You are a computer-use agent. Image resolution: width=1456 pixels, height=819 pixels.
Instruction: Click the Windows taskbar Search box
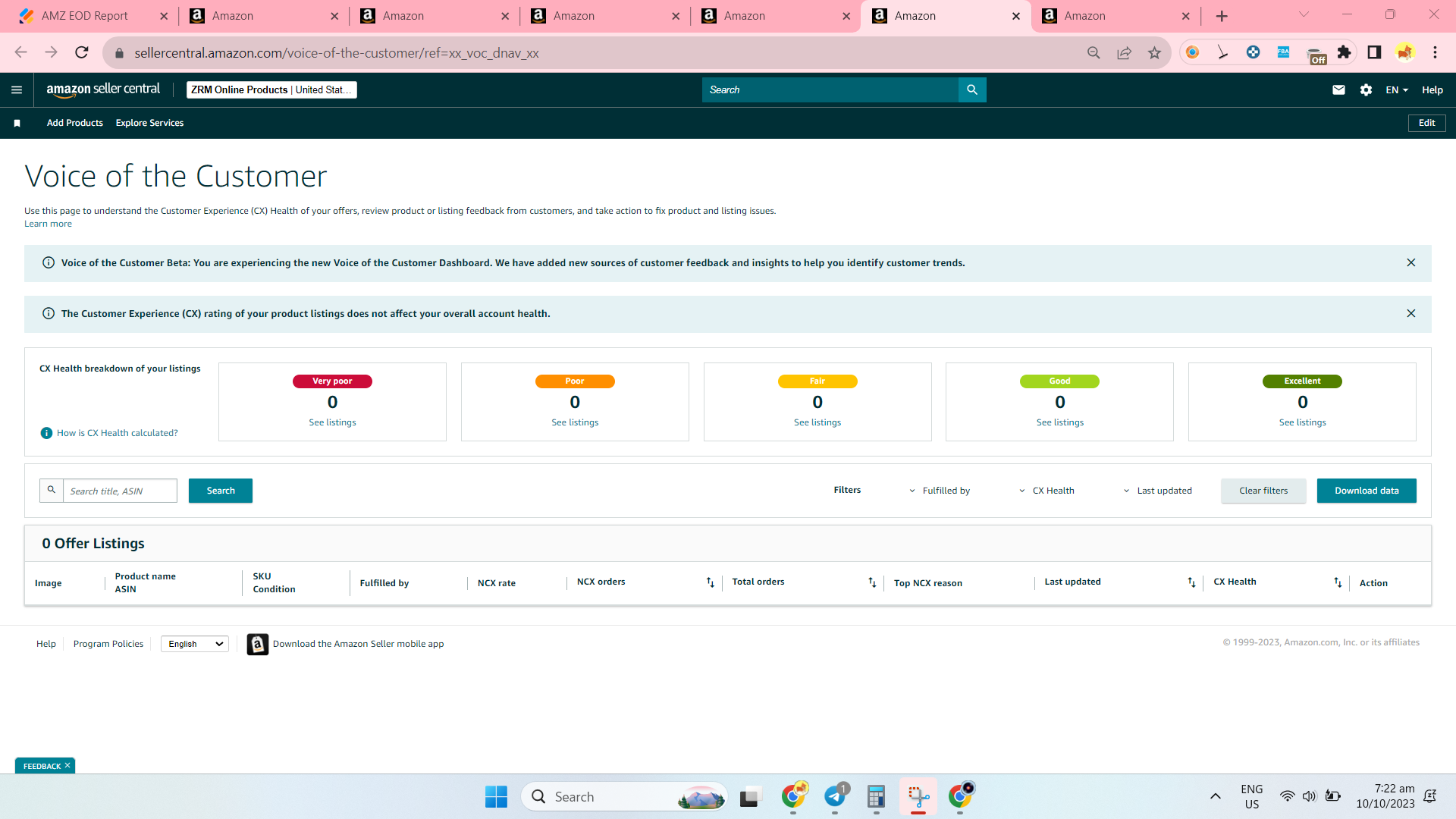624,796
